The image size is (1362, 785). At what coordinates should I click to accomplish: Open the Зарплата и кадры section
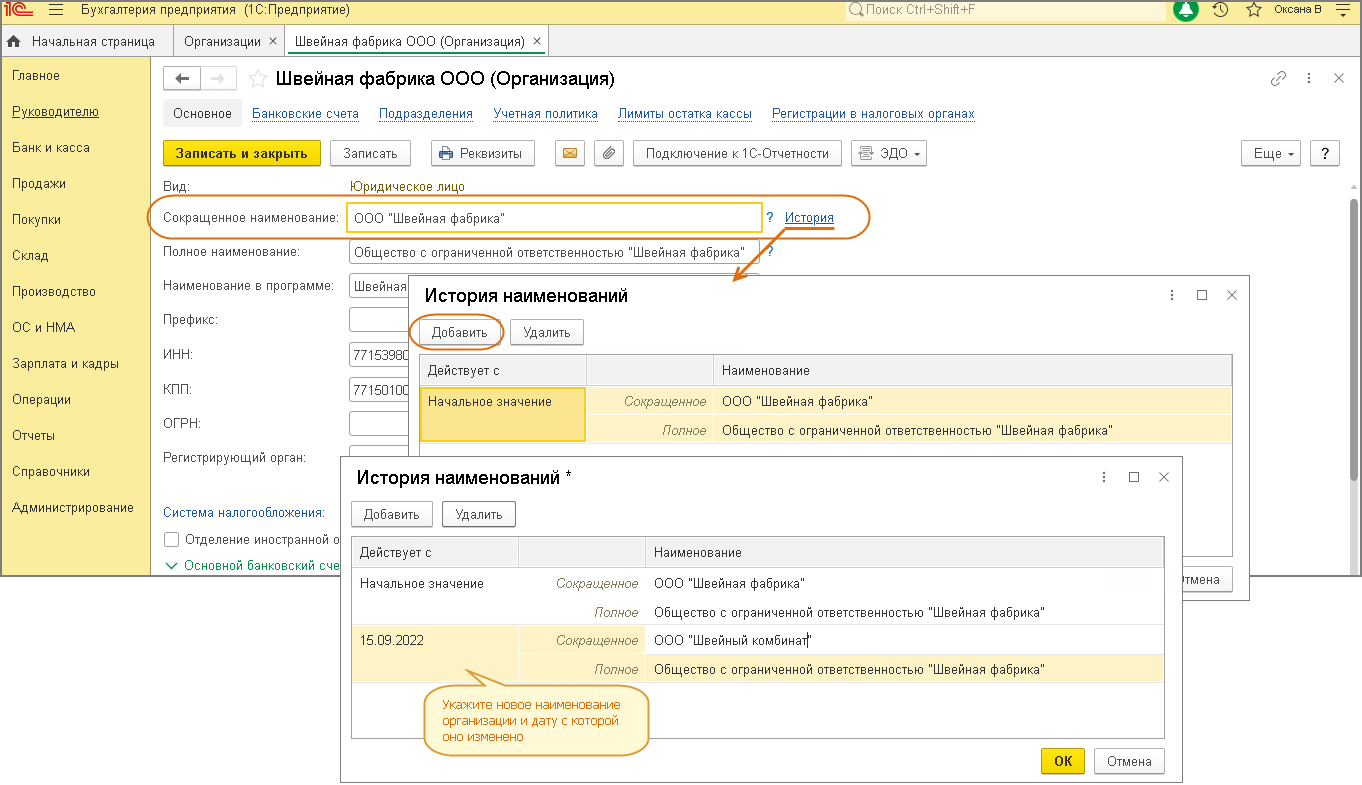pyautogui.click(x=65, y=364)
